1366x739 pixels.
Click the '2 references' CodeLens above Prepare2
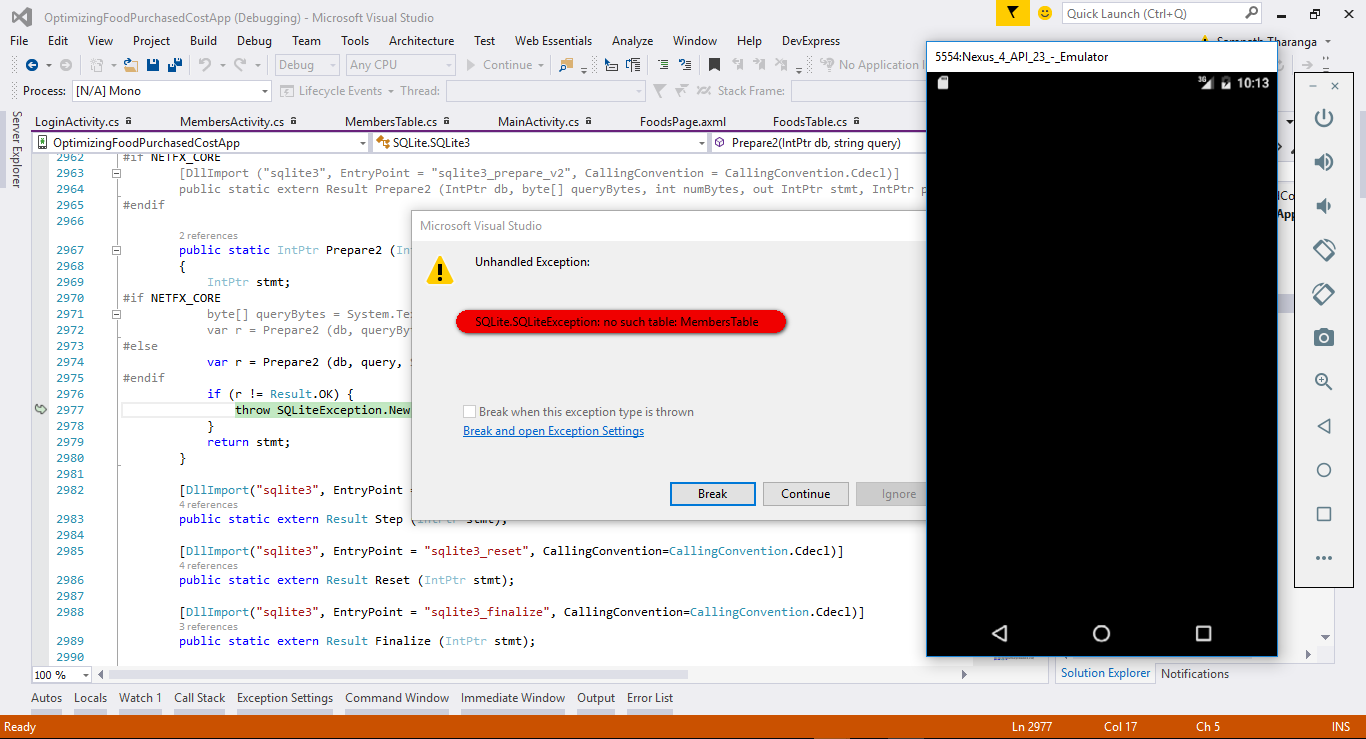point(208,236)
